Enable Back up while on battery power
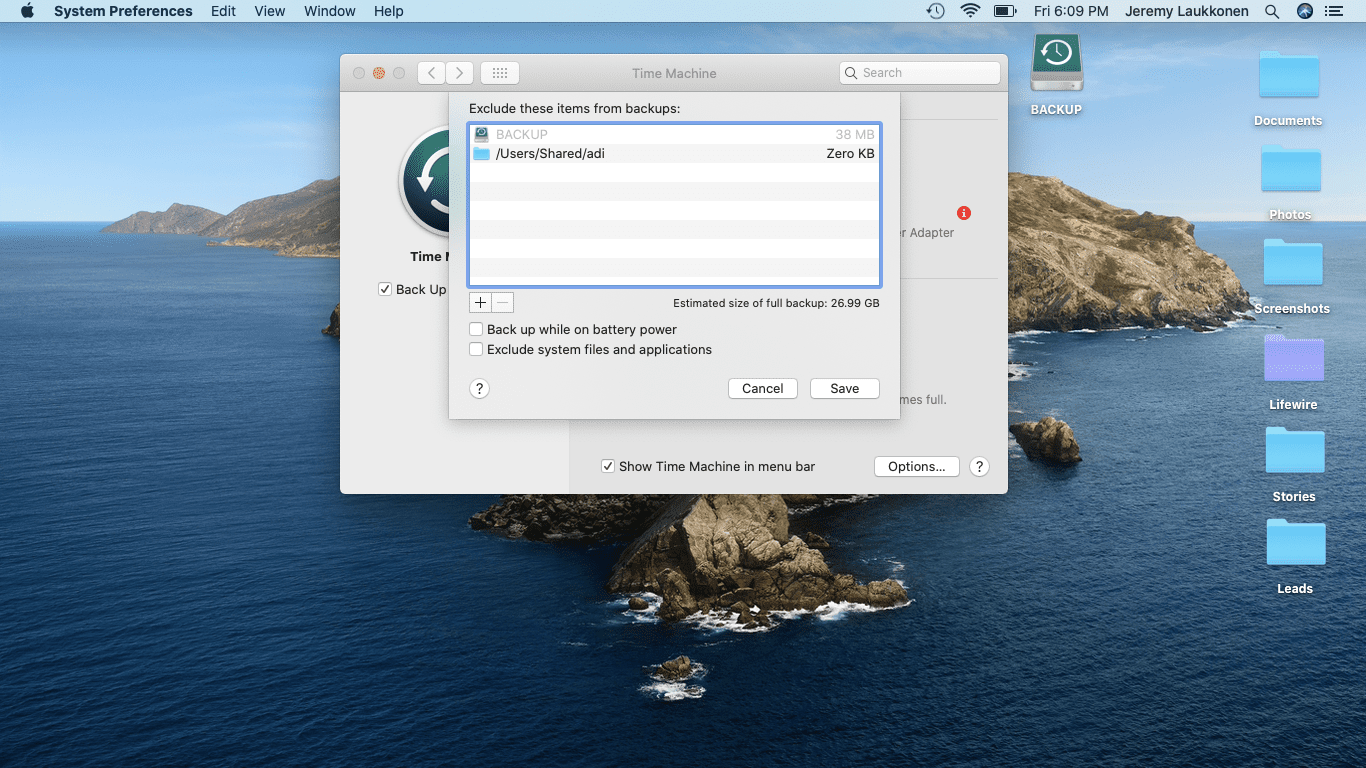1366x768 pixels. coord(476,329)
